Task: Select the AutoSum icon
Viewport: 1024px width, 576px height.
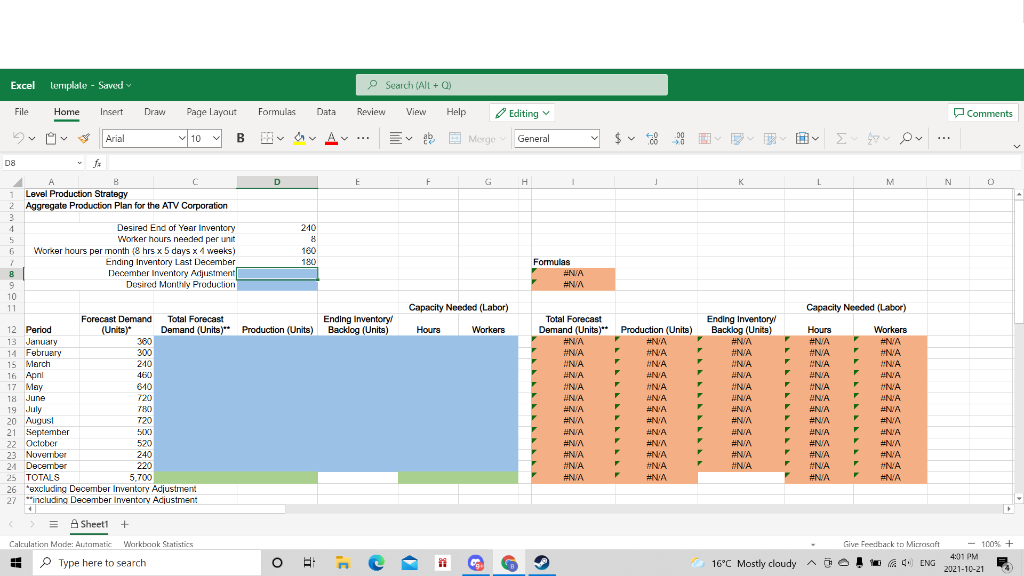Action: click(x=841, y=138)
